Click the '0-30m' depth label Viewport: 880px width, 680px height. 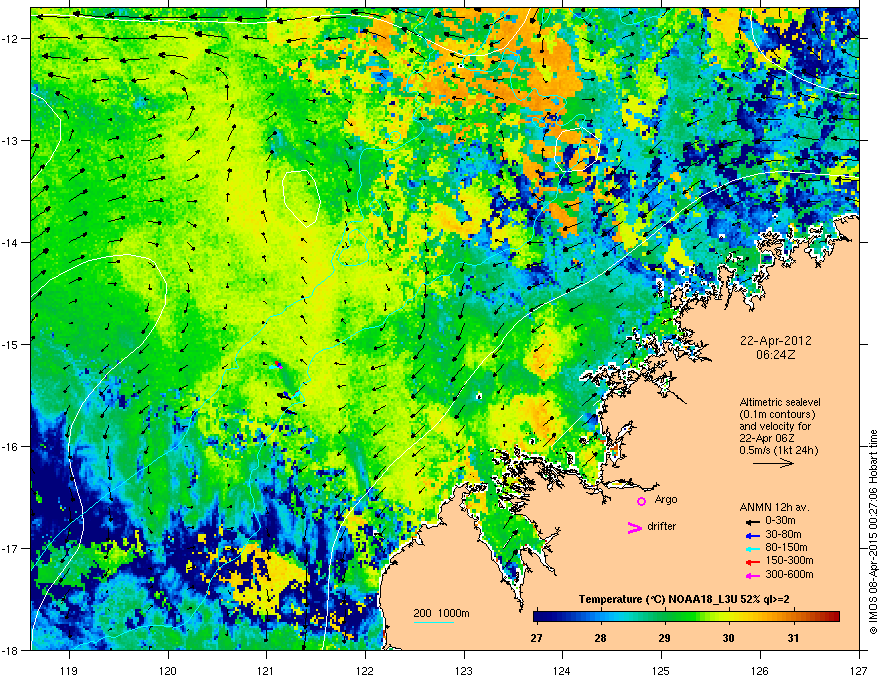click(x=780, y=521)
